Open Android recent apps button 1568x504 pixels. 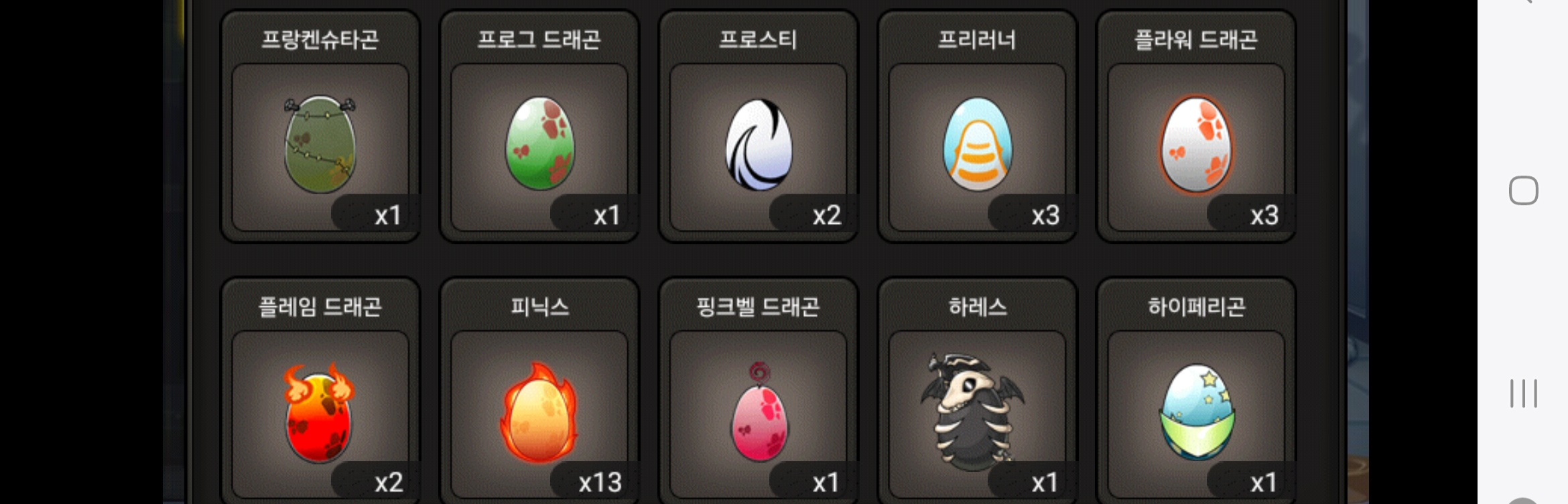tap(1523, 393)
